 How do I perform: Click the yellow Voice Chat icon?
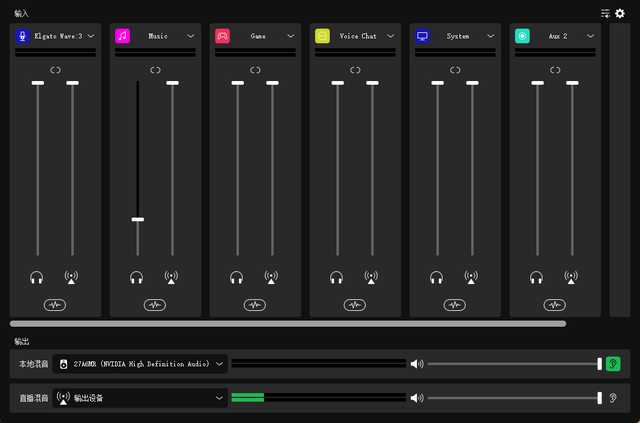[x=322, y=36]
